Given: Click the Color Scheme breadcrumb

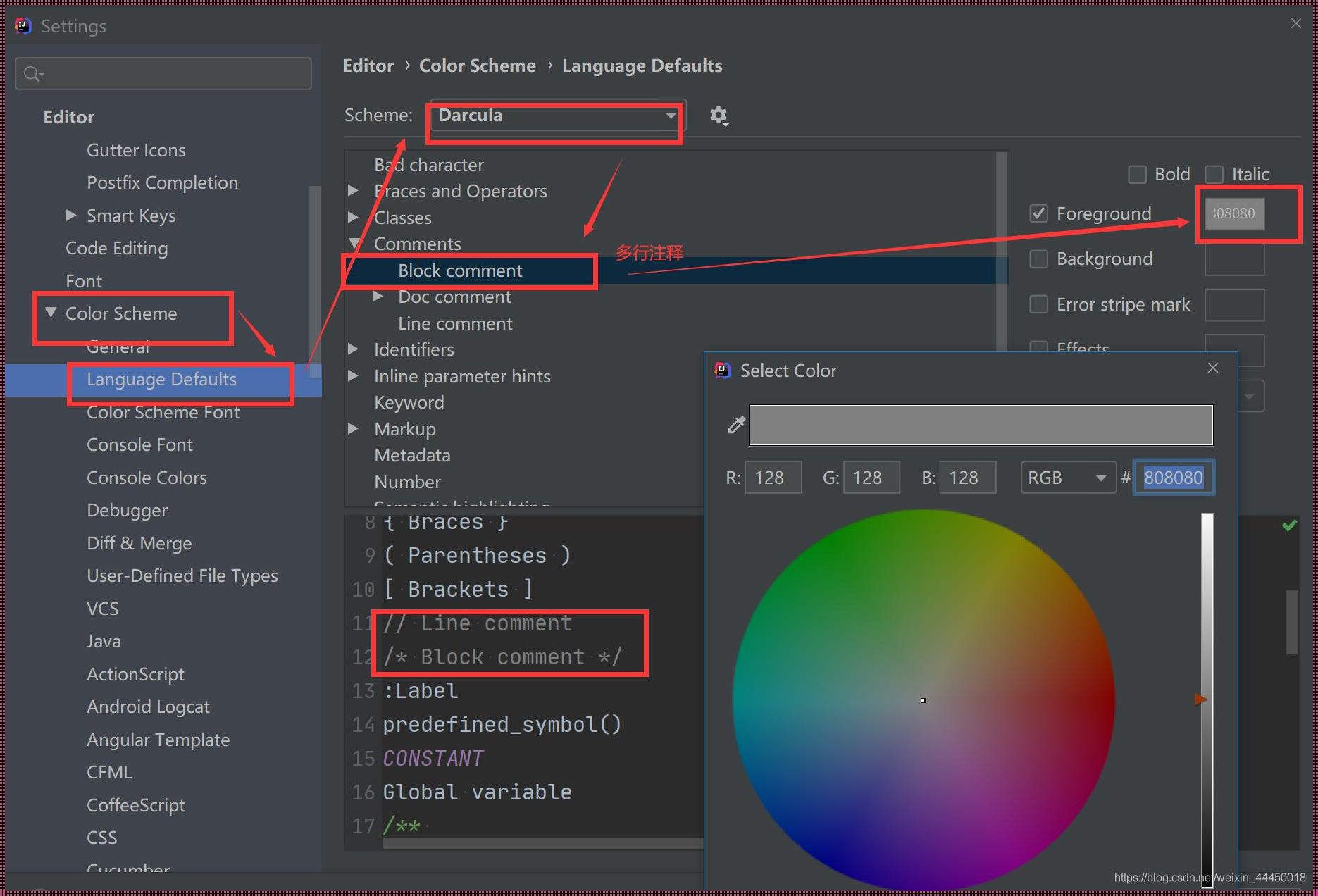Looking at the screenshot, I should pos(477,66).
